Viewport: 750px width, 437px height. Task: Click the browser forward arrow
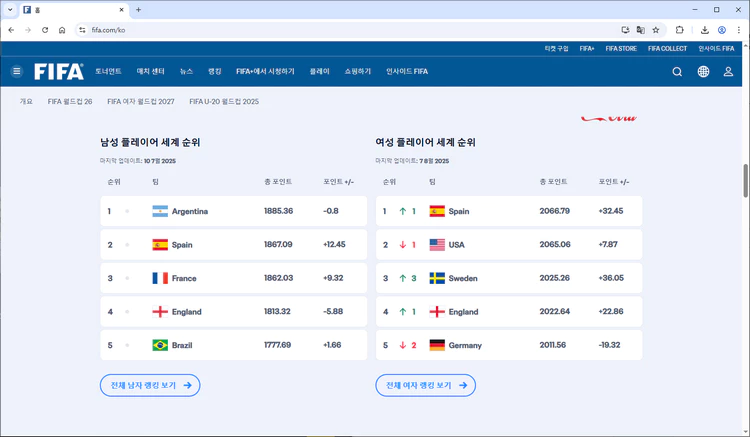click(x=28, y=30)
